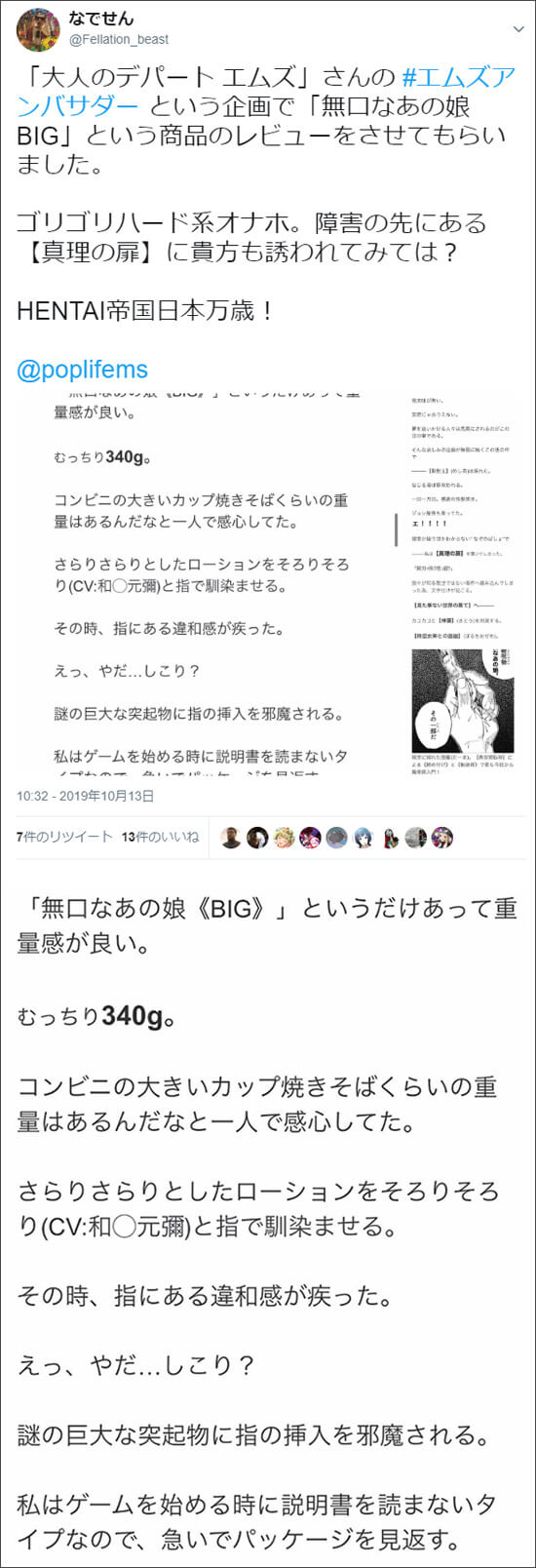This screenshot has height=1568, width=536.
Task: Open the なでせん profile avatar
Action: (x=38, y=29)
